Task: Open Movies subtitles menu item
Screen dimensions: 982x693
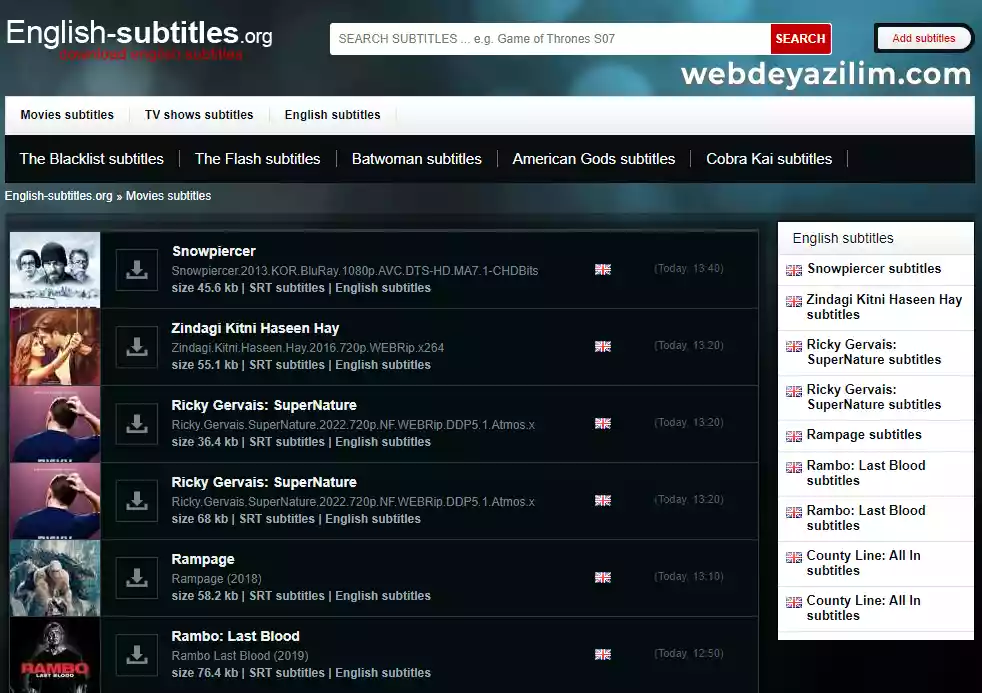Action: [67, 115]
